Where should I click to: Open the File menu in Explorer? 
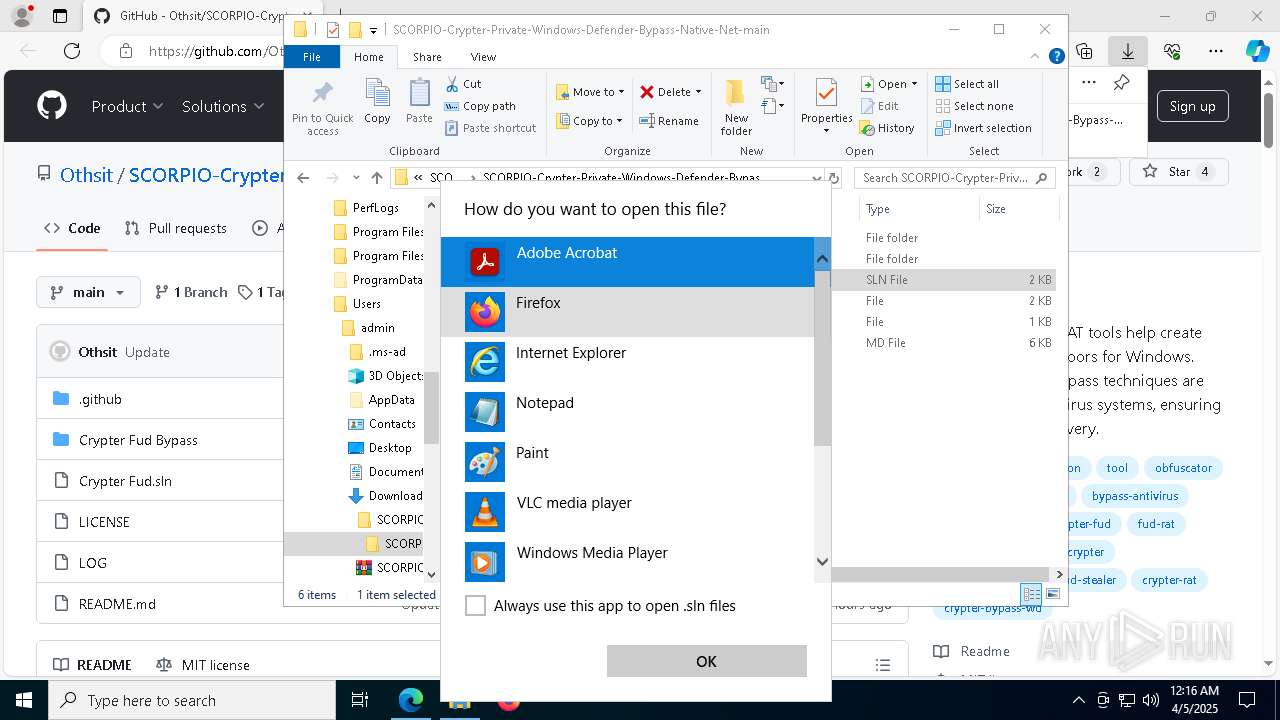pyautogui.click(x=312, y=57)
